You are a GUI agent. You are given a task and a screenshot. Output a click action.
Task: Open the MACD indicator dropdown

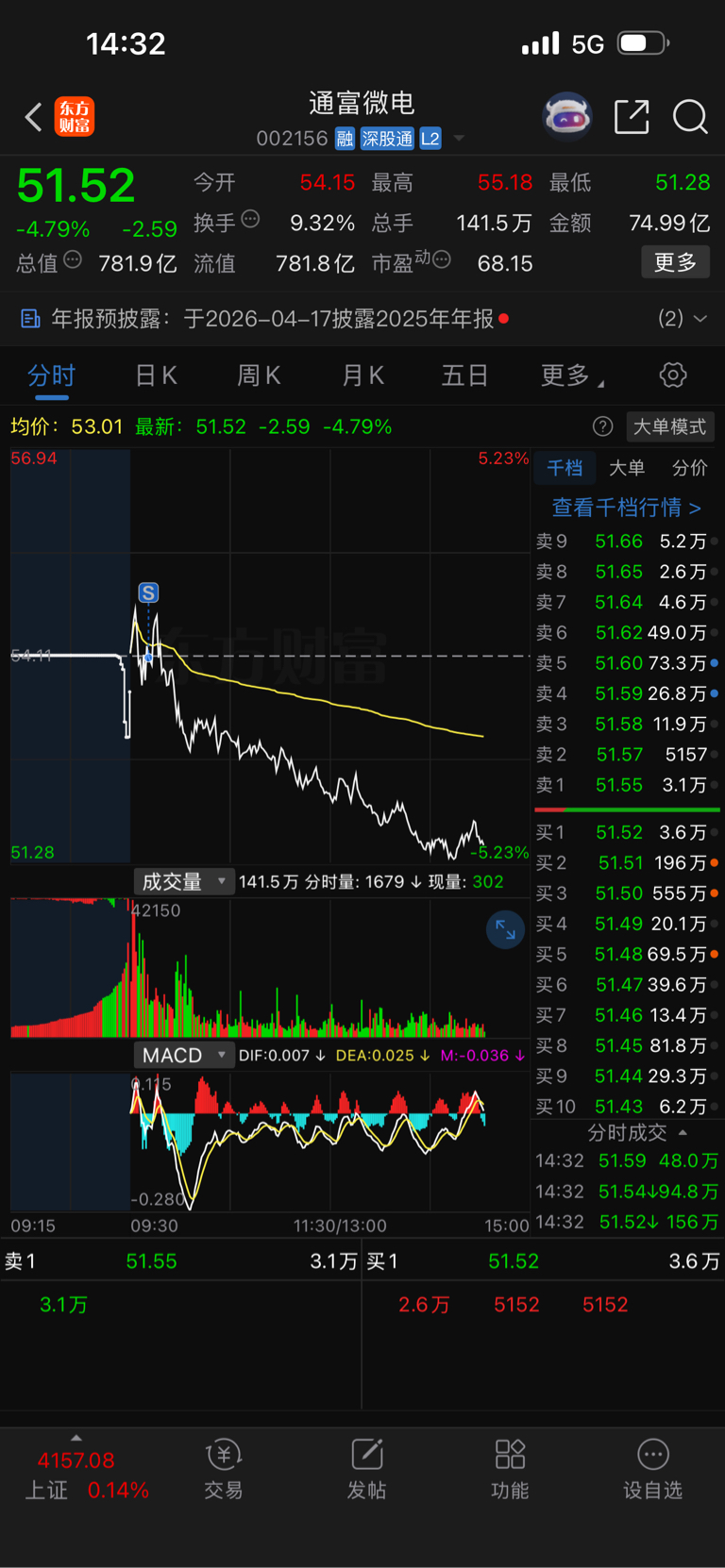click(184, 1056)
